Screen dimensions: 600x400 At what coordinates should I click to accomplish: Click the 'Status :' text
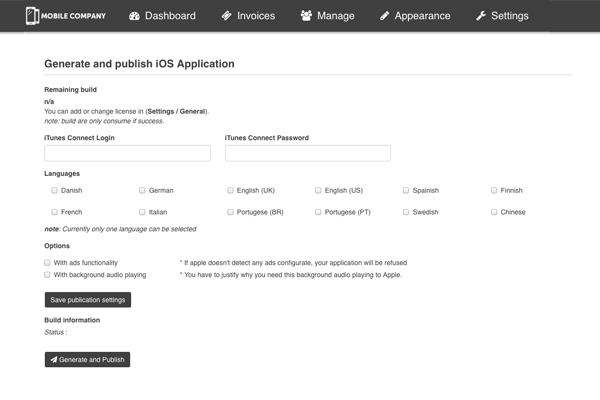[56, 332]
